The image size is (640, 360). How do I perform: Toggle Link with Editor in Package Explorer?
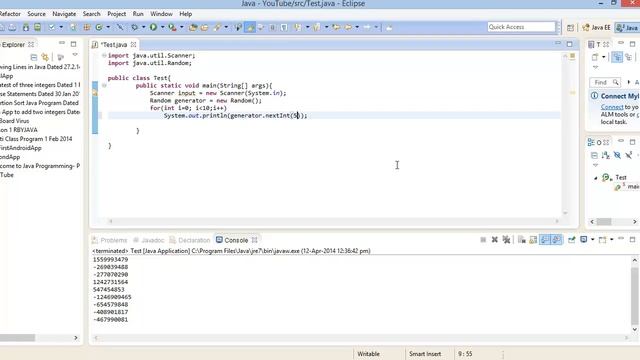(x=45, y=57)
